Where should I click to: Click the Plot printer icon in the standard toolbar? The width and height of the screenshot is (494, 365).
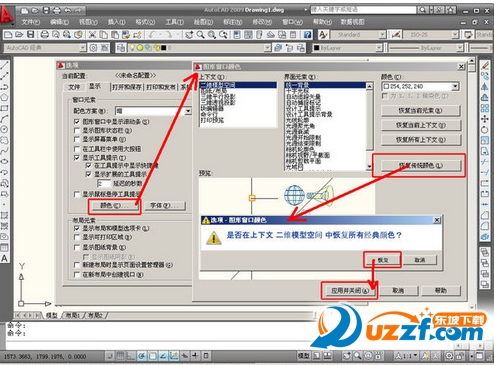pos(44,35)
